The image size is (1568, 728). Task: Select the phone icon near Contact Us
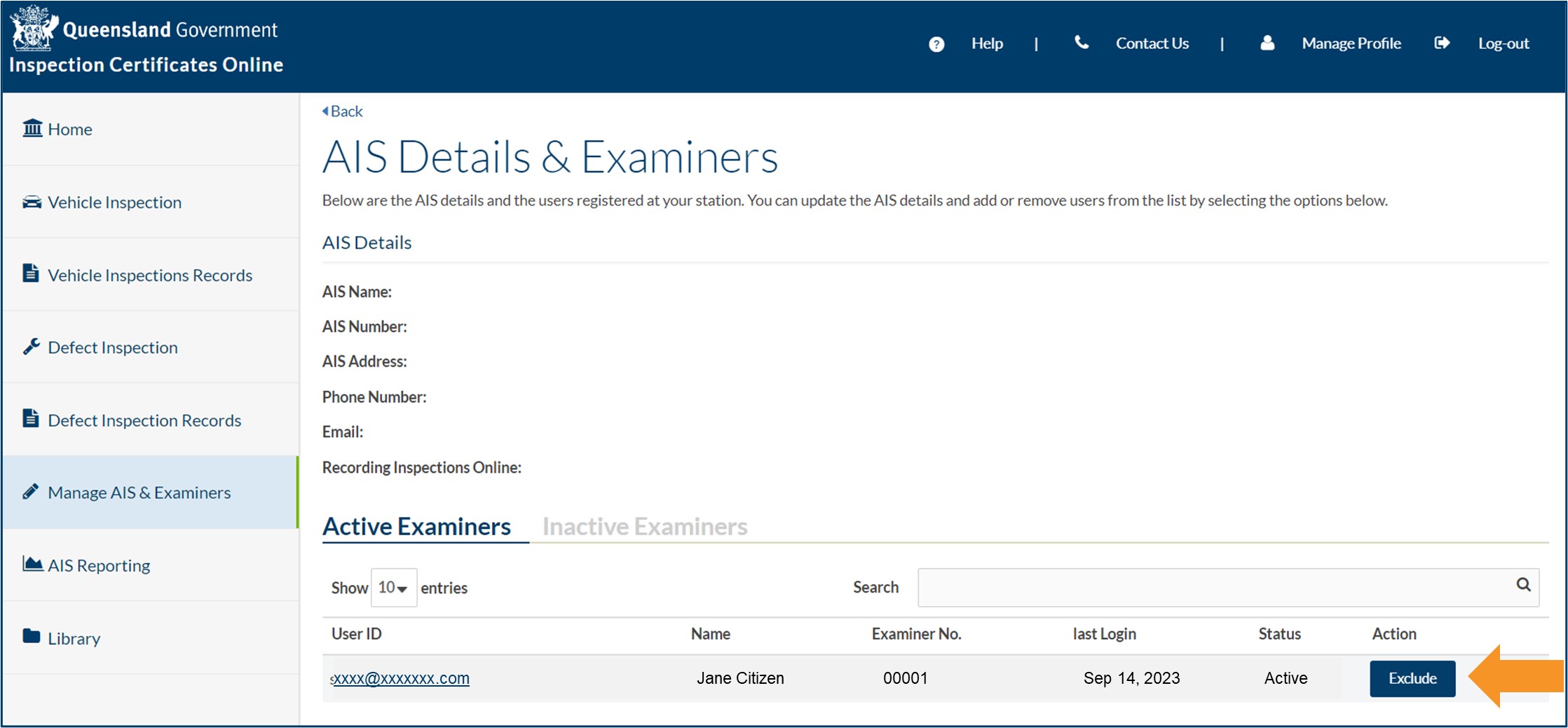point(1081,43)
